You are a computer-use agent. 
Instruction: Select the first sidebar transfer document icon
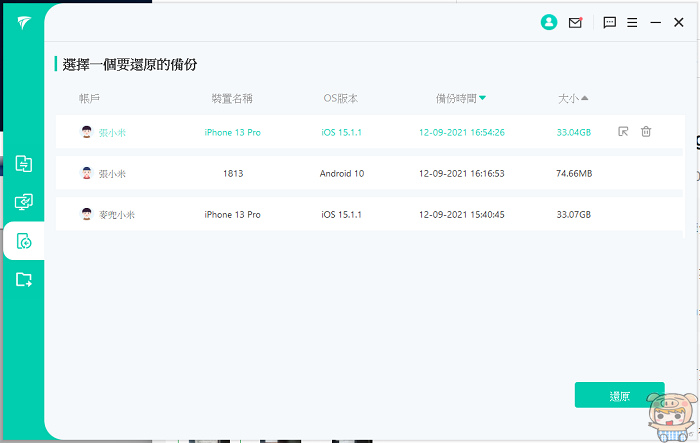24,163
